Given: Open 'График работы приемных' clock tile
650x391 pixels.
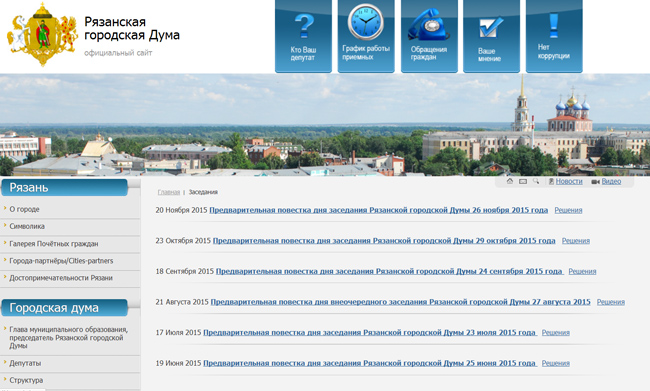Looking at the screenshot, I should [366, 36].
